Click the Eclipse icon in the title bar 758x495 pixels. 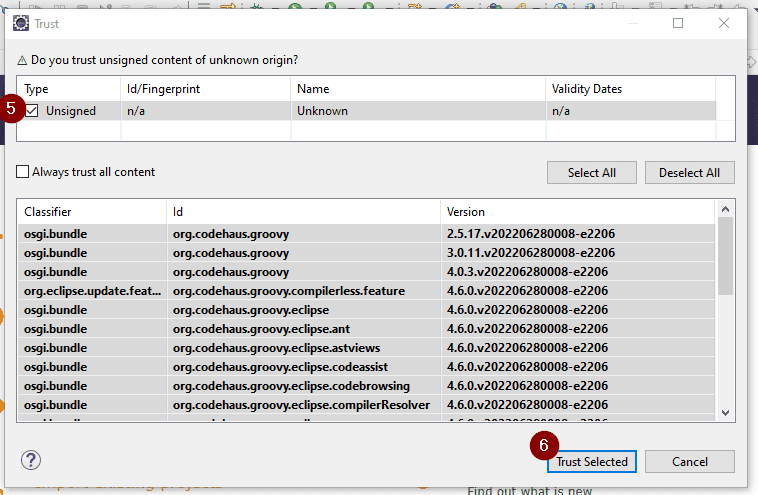tap(20, 22)
